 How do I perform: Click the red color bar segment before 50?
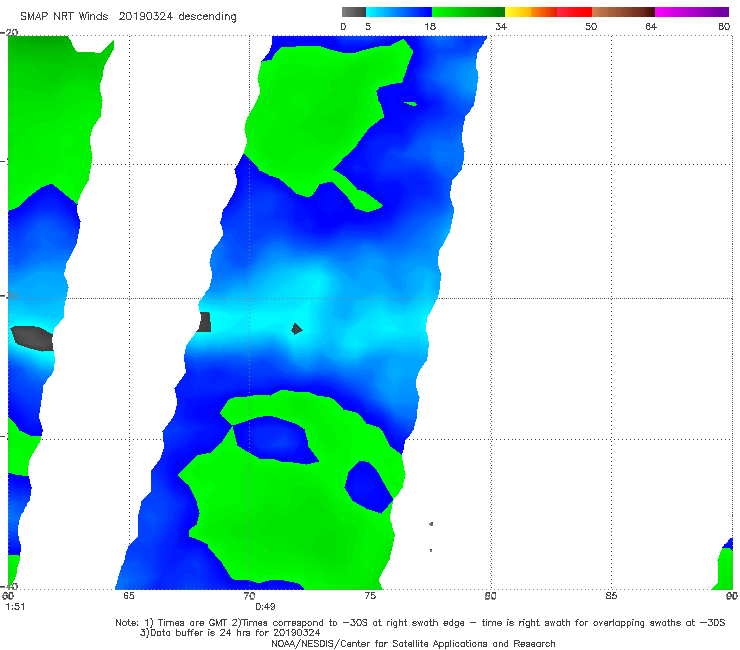pos(574,12)
